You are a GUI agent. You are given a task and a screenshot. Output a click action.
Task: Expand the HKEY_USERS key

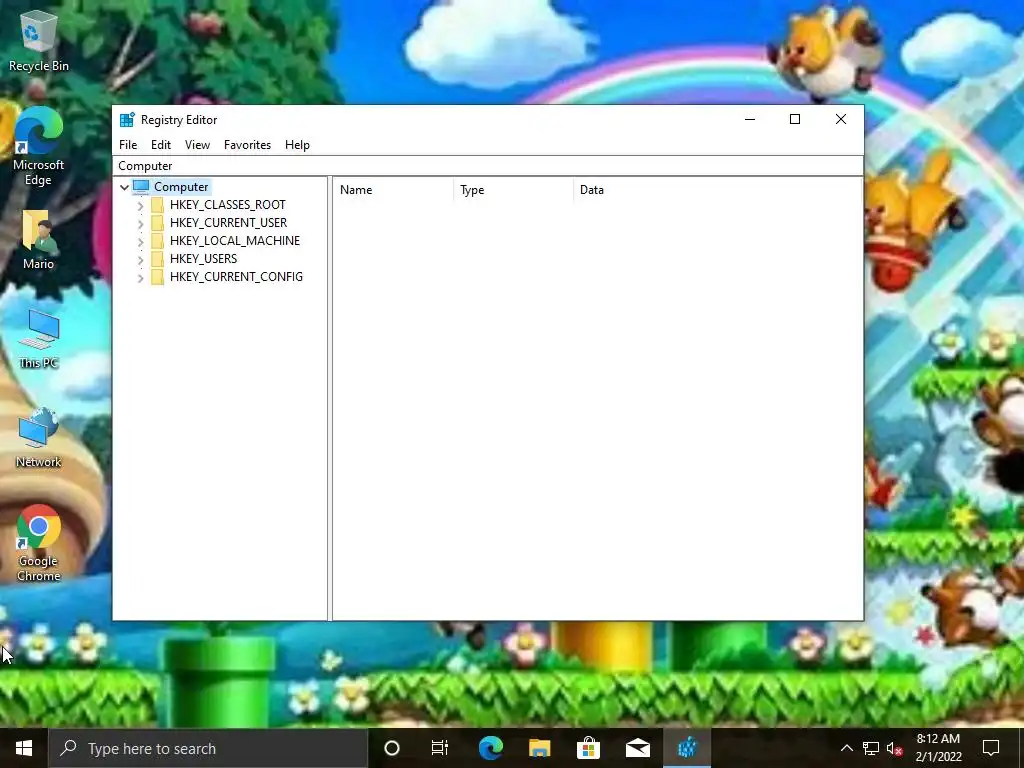(x=140, y=259)
